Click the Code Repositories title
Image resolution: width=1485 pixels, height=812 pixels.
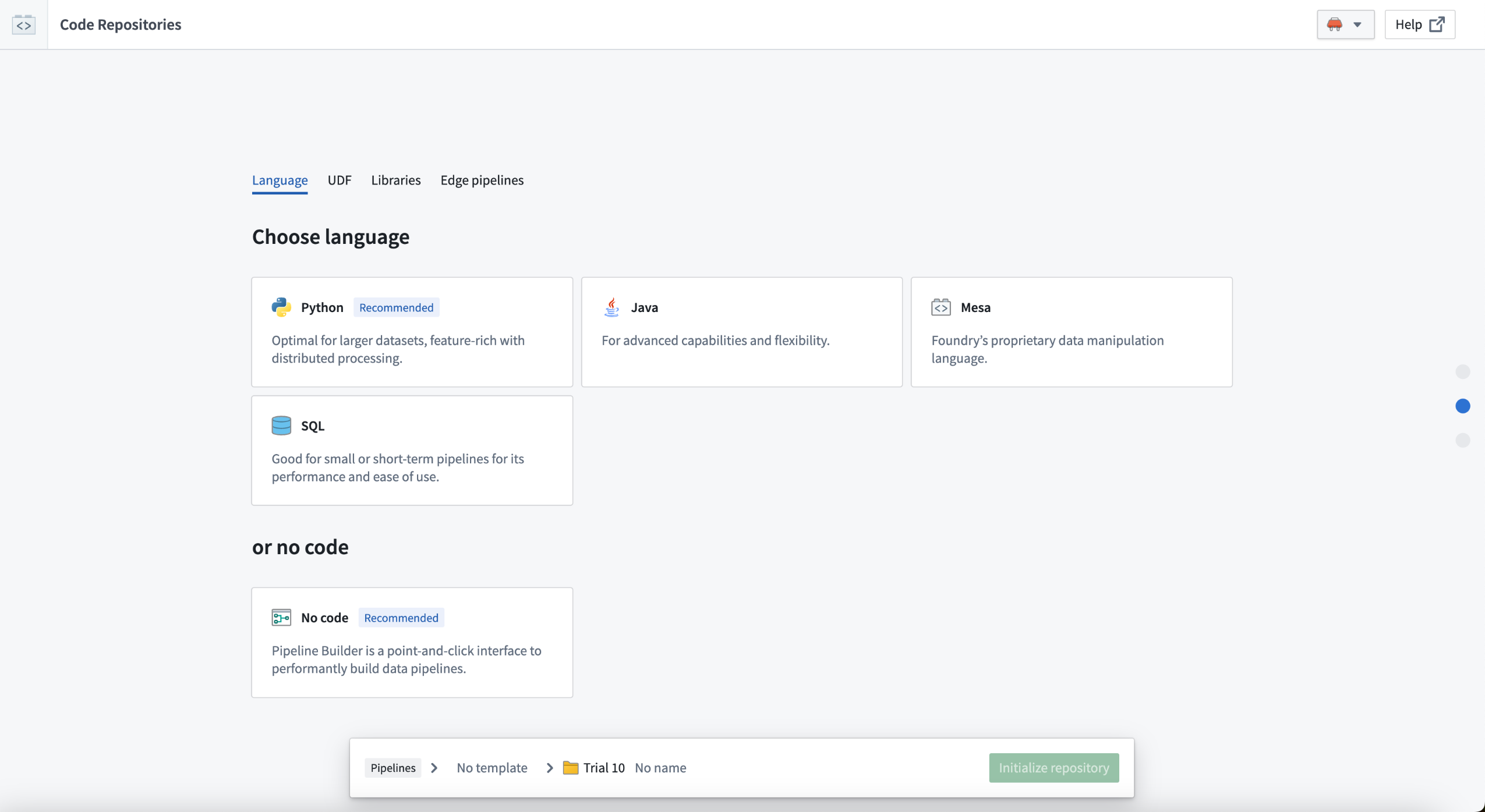(x=121, y=24)
